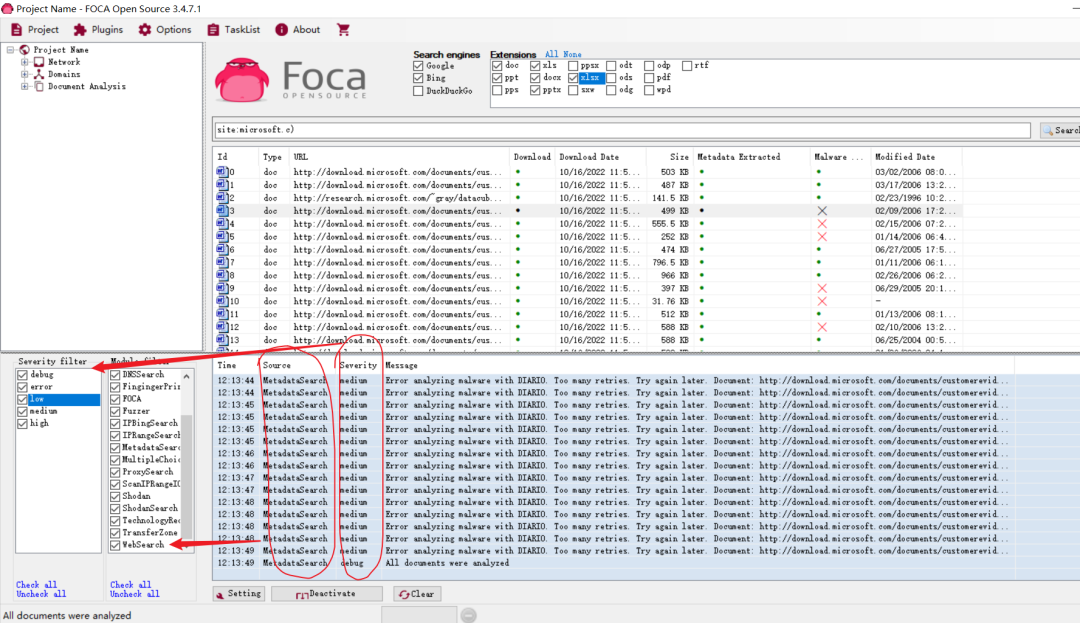This screenshot has width=1080, height=623.
Task: Click the Word document icon of row 6
Action: coord(222,249)
